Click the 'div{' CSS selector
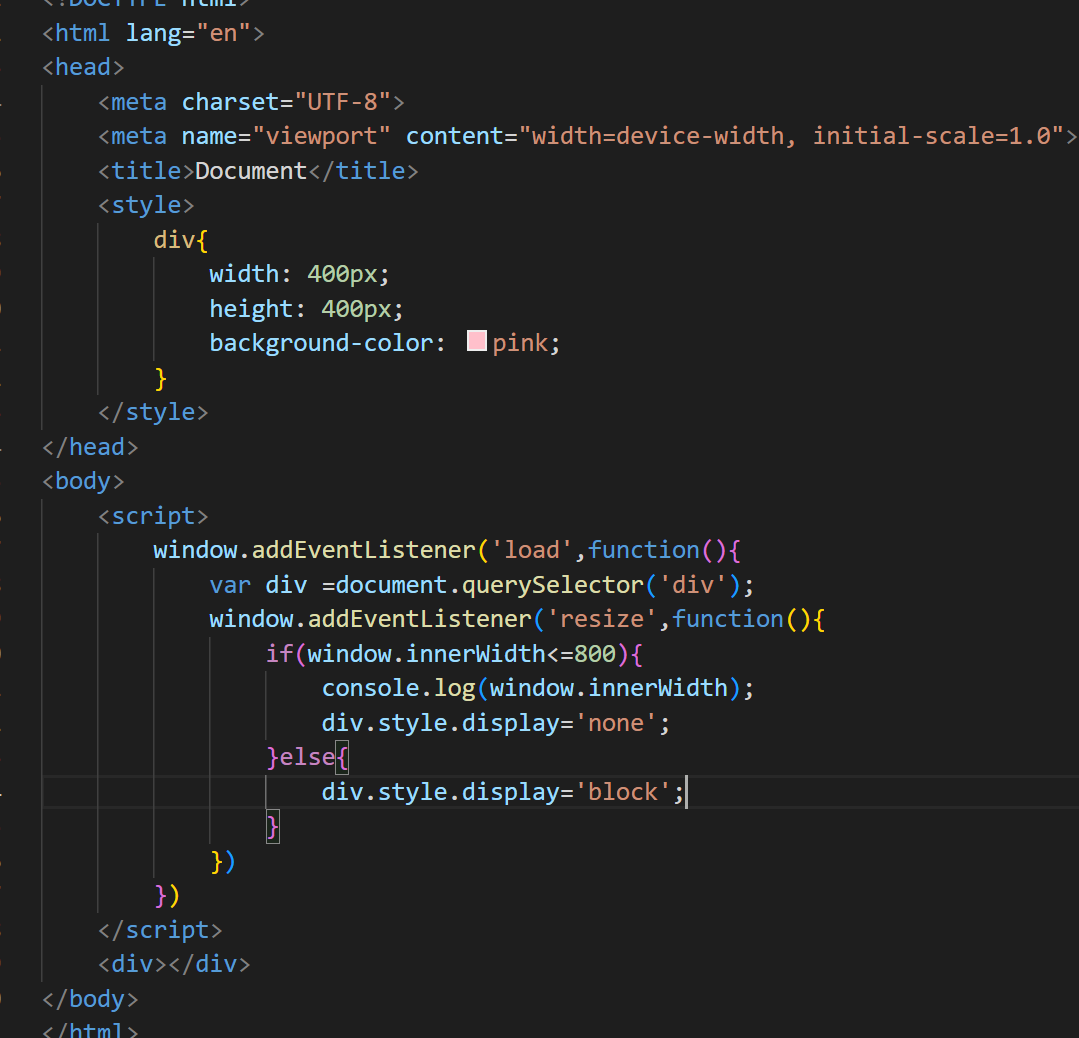 181,240
